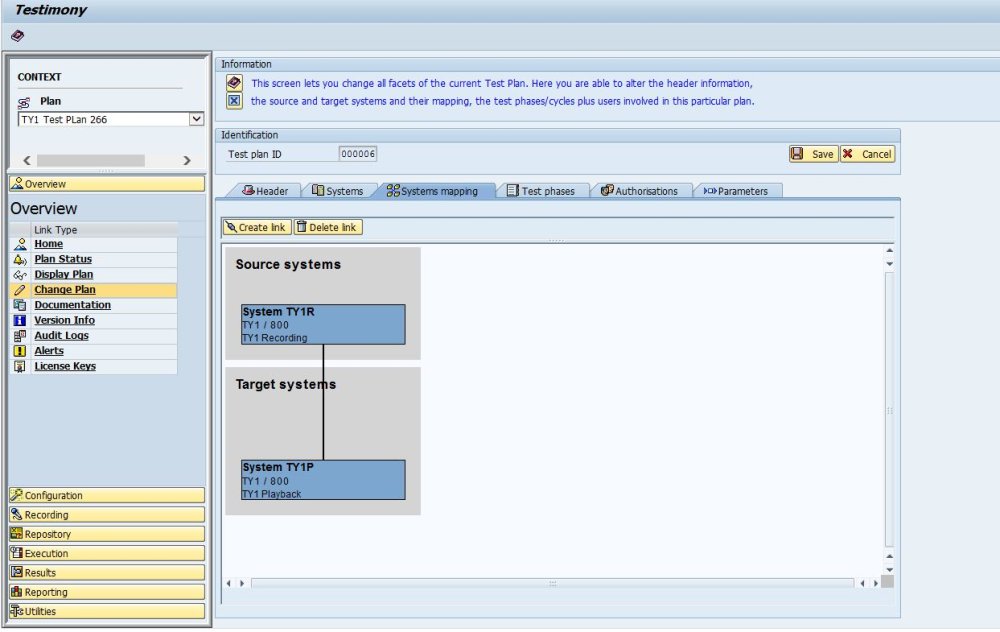Expand the Execution section
Image resolution: width=1000 pixels, height=632 pixels.
pos(107,554)
